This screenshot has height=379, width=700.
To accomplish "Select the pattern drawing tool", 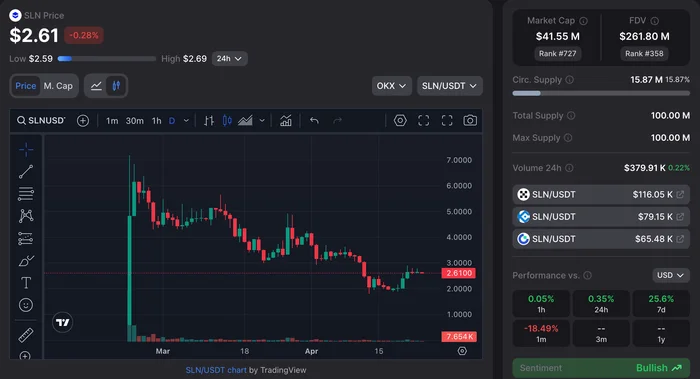I will (x=26, y=216).
